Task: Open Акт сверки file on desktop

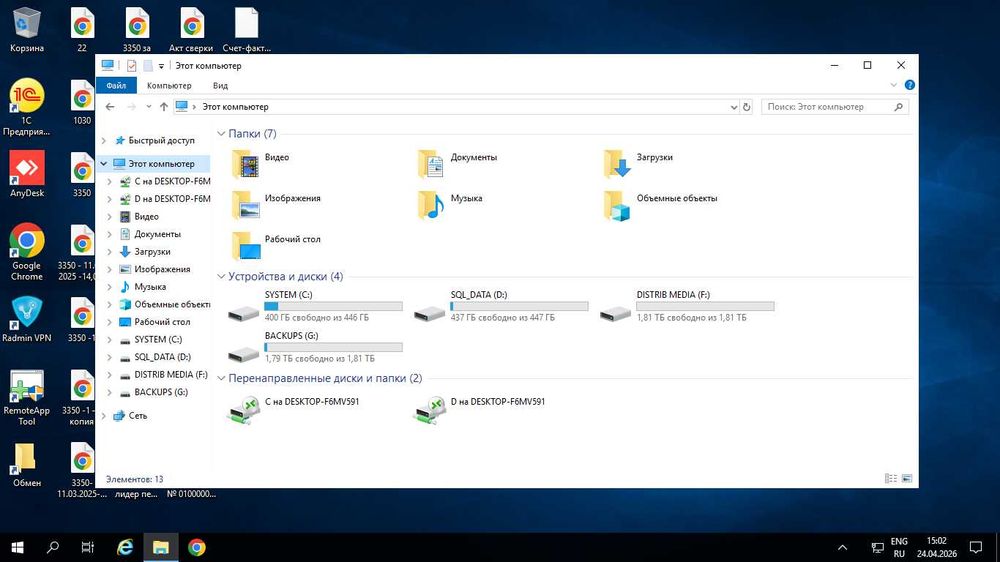Action: 191,30
